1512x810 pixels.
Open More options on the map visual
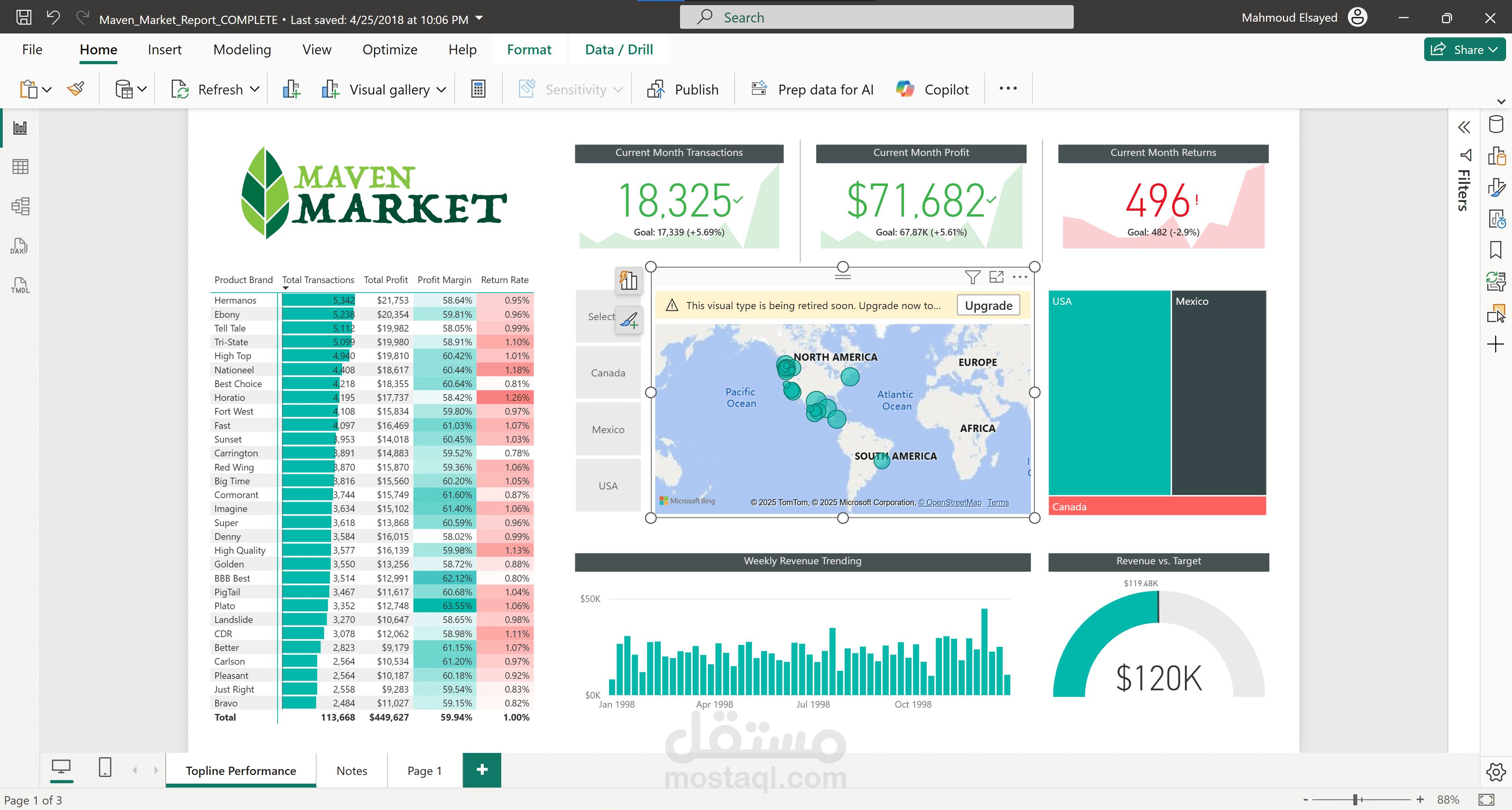pyautogui.click(x=1020, y=277)
